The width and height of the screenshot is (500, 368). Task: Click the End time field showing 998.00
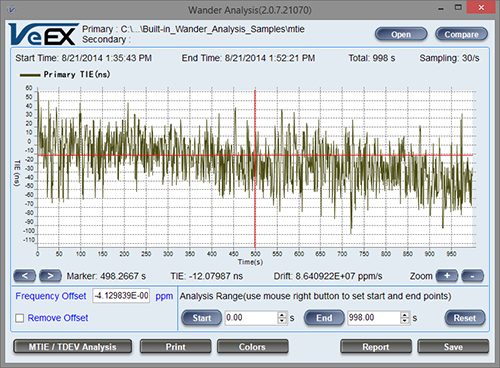(x=374, y=318)
